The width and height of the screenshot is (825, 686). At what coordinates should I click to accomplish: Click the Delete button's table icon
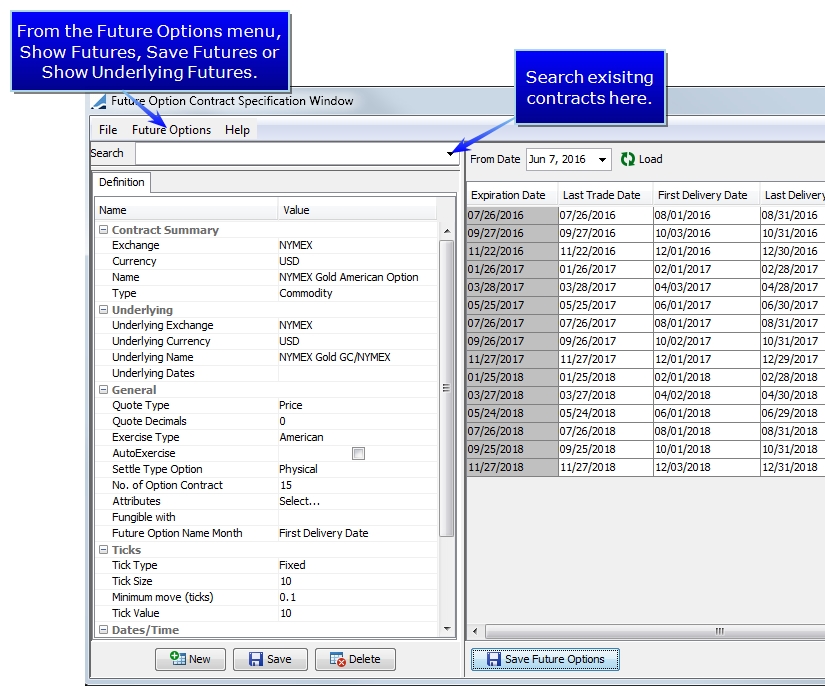point(337,659)
